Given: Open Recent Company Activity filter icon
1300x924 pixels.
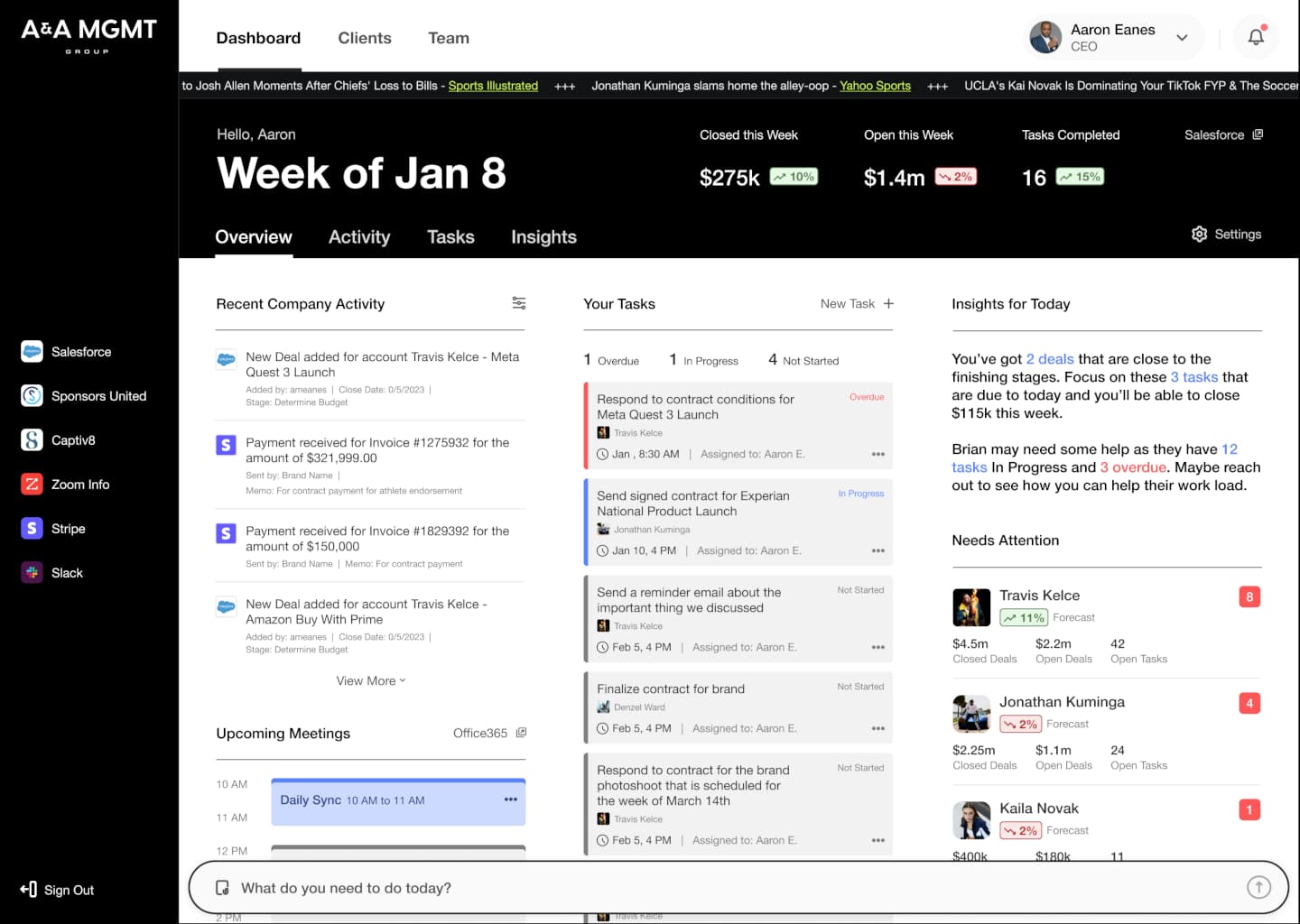Looking at the screenshot, I should pyautogui.click(x=519, y=303).
